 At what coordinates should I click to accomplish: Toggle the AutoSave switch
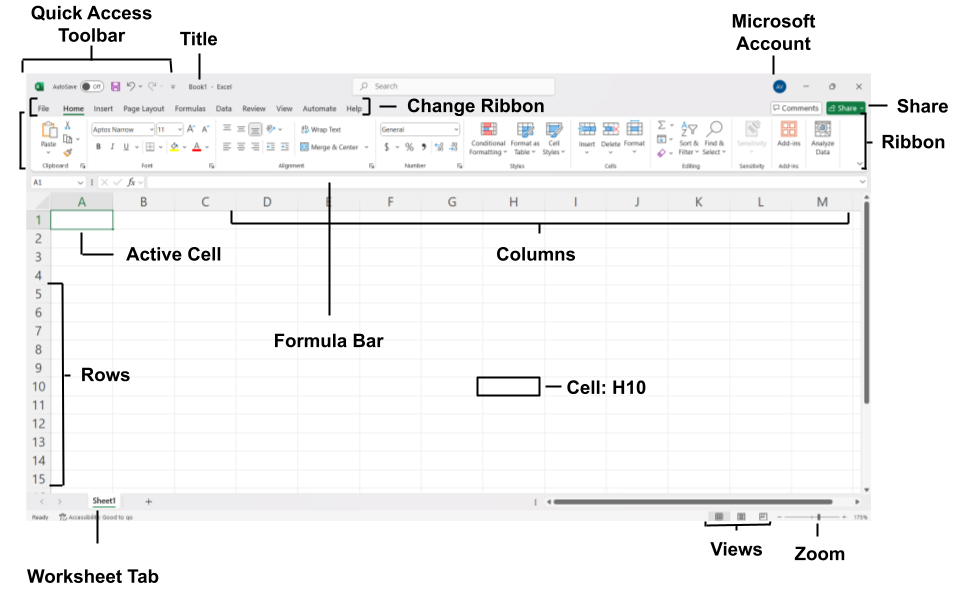(92, 87)
